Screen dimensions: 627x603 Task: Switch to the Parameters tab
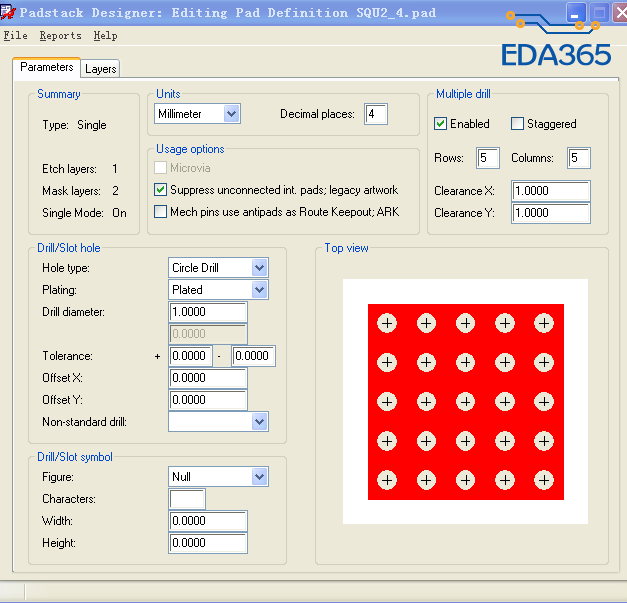[x=47, y=67]
